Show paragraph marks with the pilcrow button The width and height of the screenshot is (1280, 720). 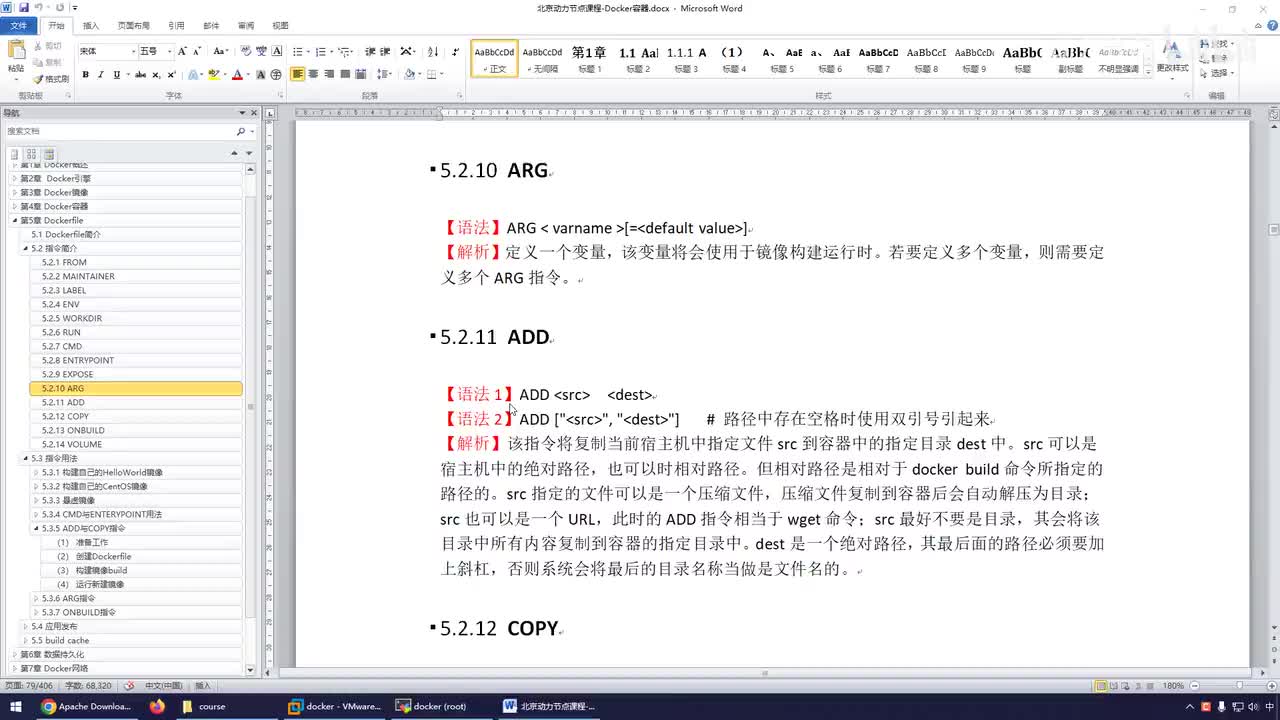(x=456, y=51)
